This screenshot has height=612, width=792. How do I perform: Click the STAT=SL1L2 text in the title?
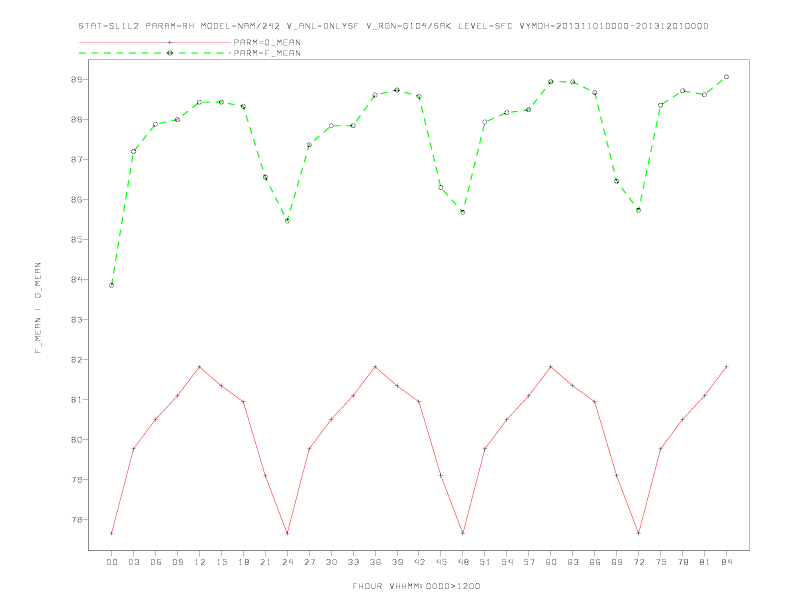click(109, 26)
